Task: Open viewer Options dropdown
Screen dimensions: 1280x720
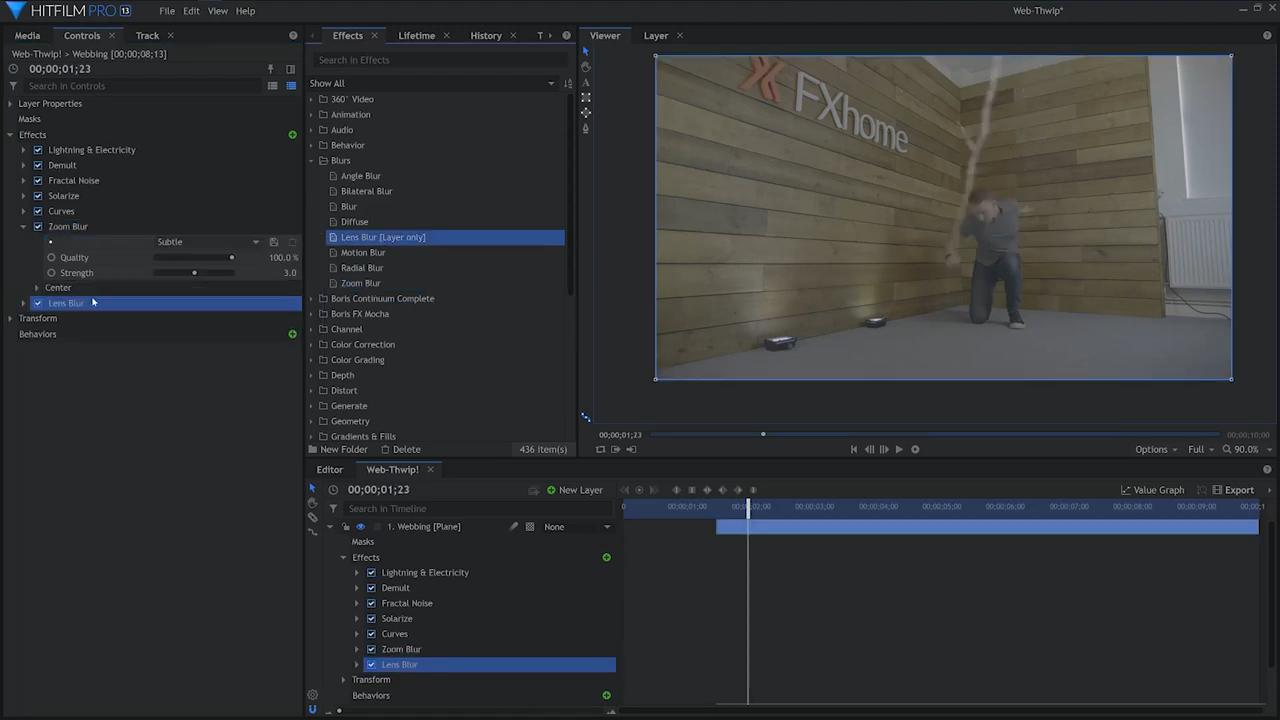Action: [x=1156, y=449]
